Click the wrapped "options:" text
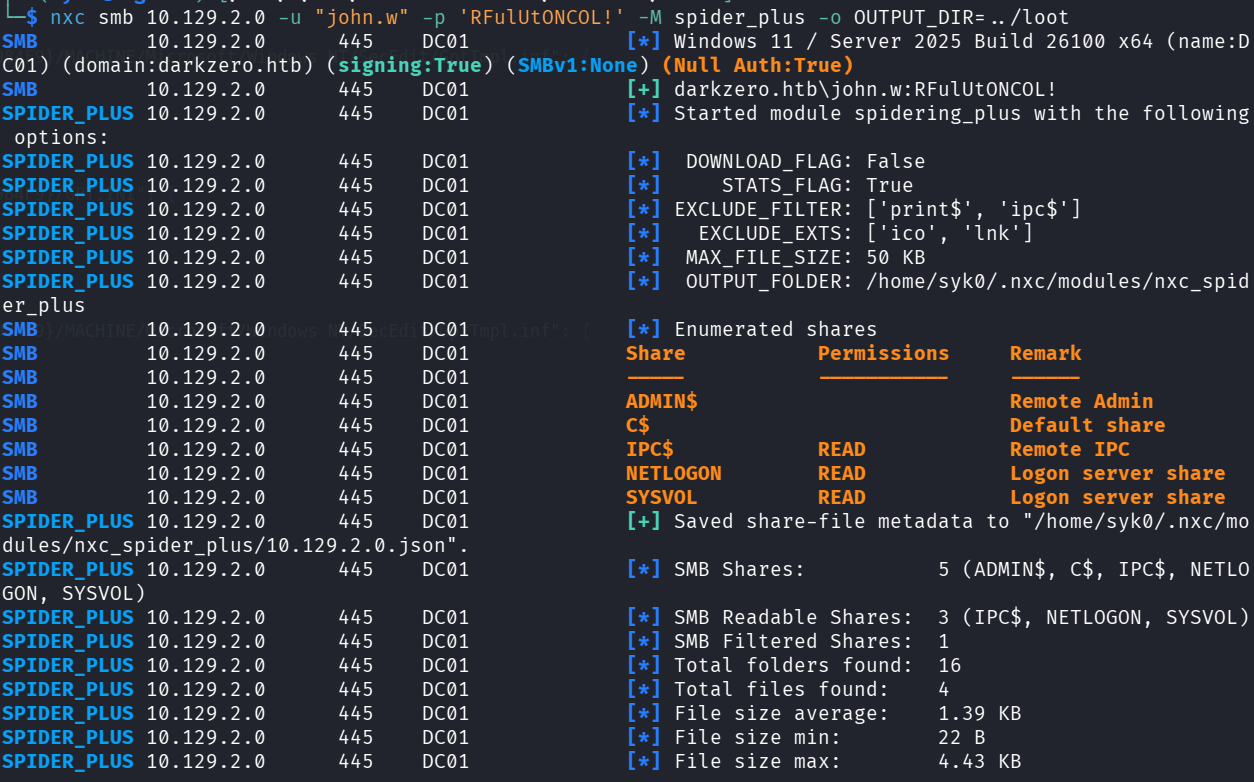Screen dimensions: 1254x782 (62, 137)
